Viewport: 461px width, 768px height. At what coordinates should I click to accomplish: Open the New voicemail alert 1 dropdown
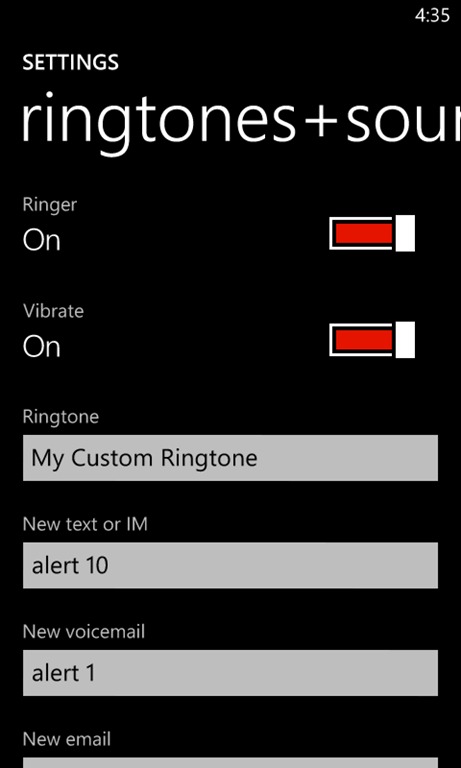coord(230,673)
